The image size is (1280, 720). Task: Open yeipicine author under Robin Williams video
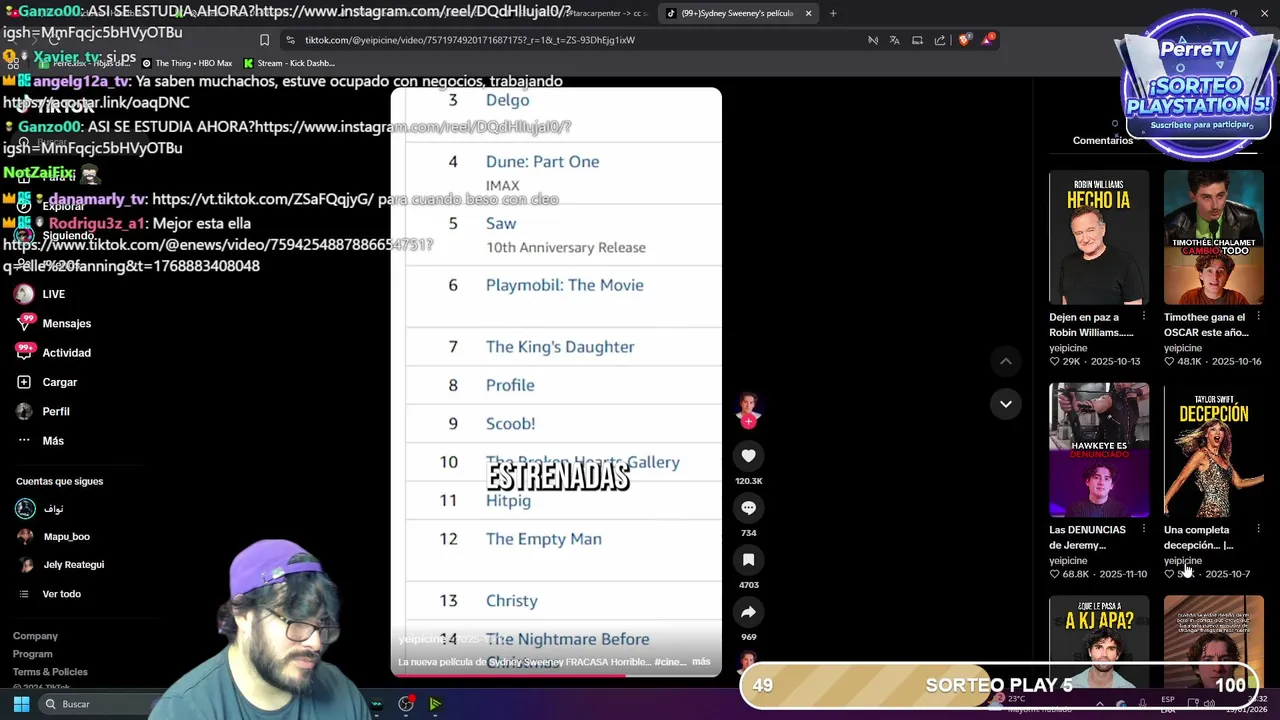[1068, 348]
